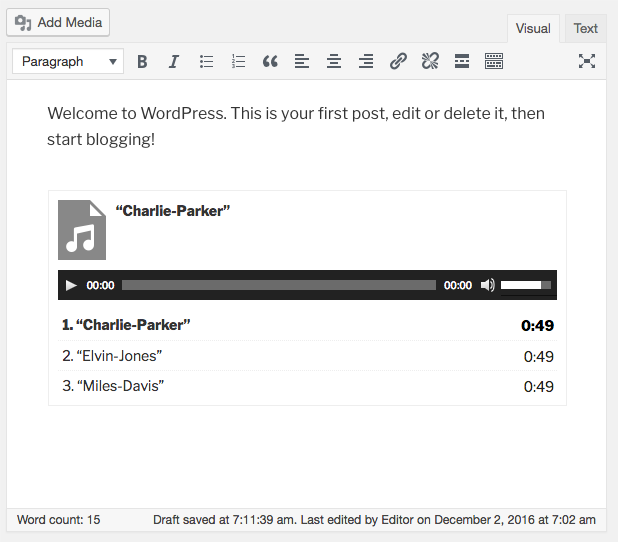Enter distraction-free fullscreen mode

pyautogui.click(x=587, y=61)
